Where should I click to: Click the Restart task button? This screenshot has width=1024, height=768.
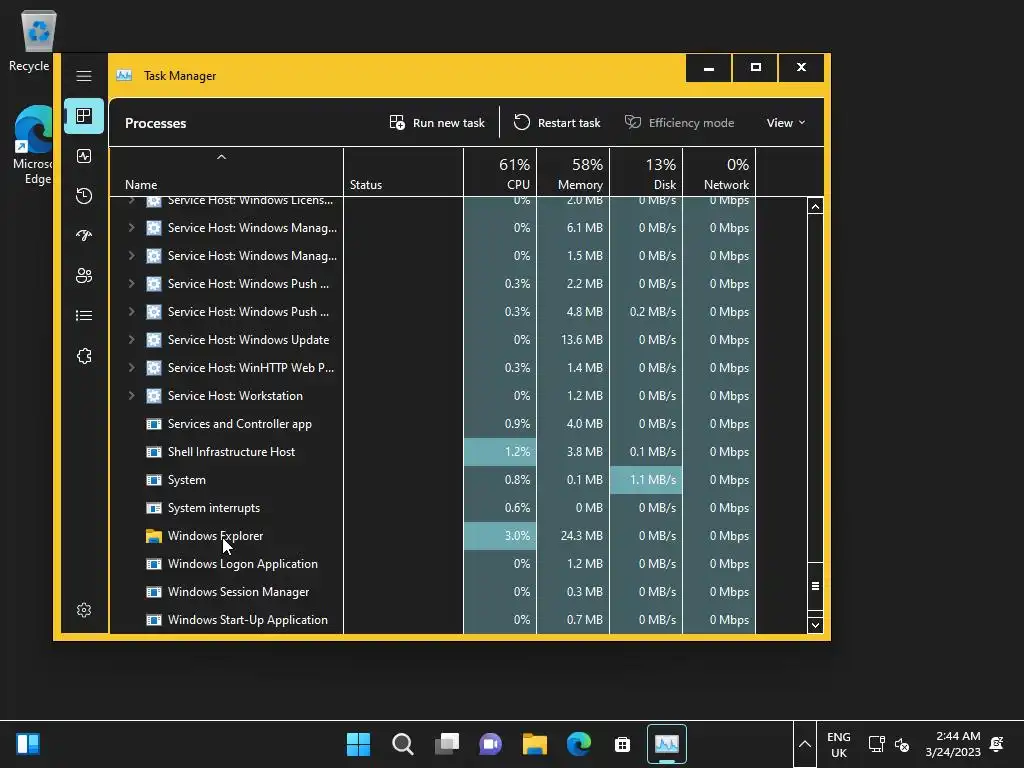556,123
